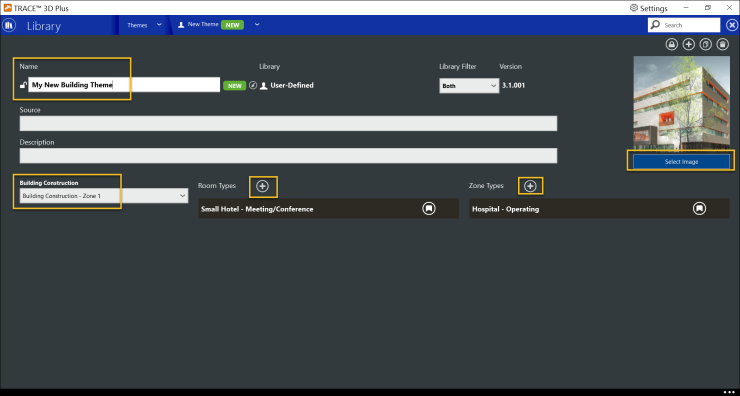Click into the Description input field

coord(288,156)
